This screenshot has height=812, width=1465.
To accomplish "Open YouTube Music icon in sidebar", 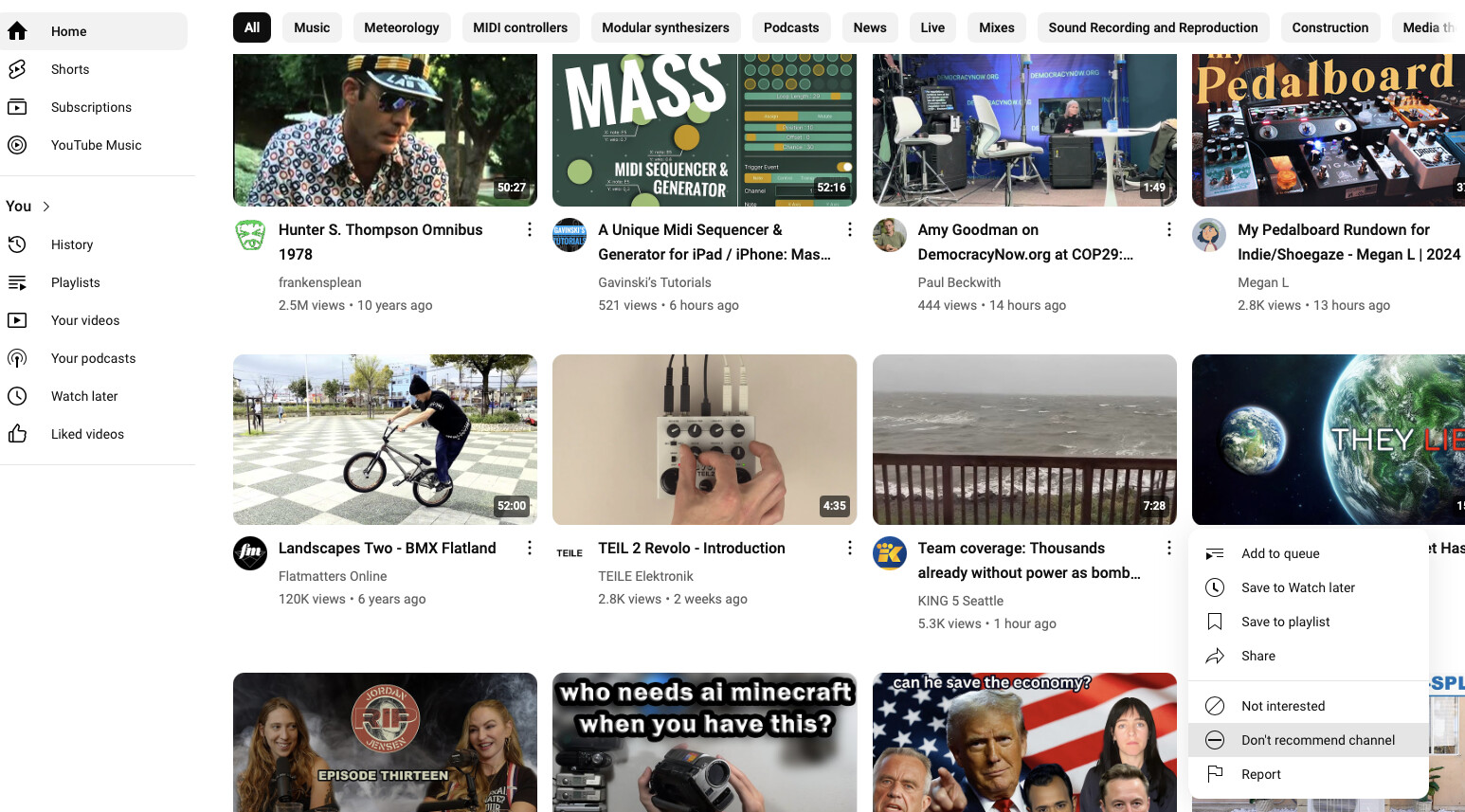I will click(17, 145).
